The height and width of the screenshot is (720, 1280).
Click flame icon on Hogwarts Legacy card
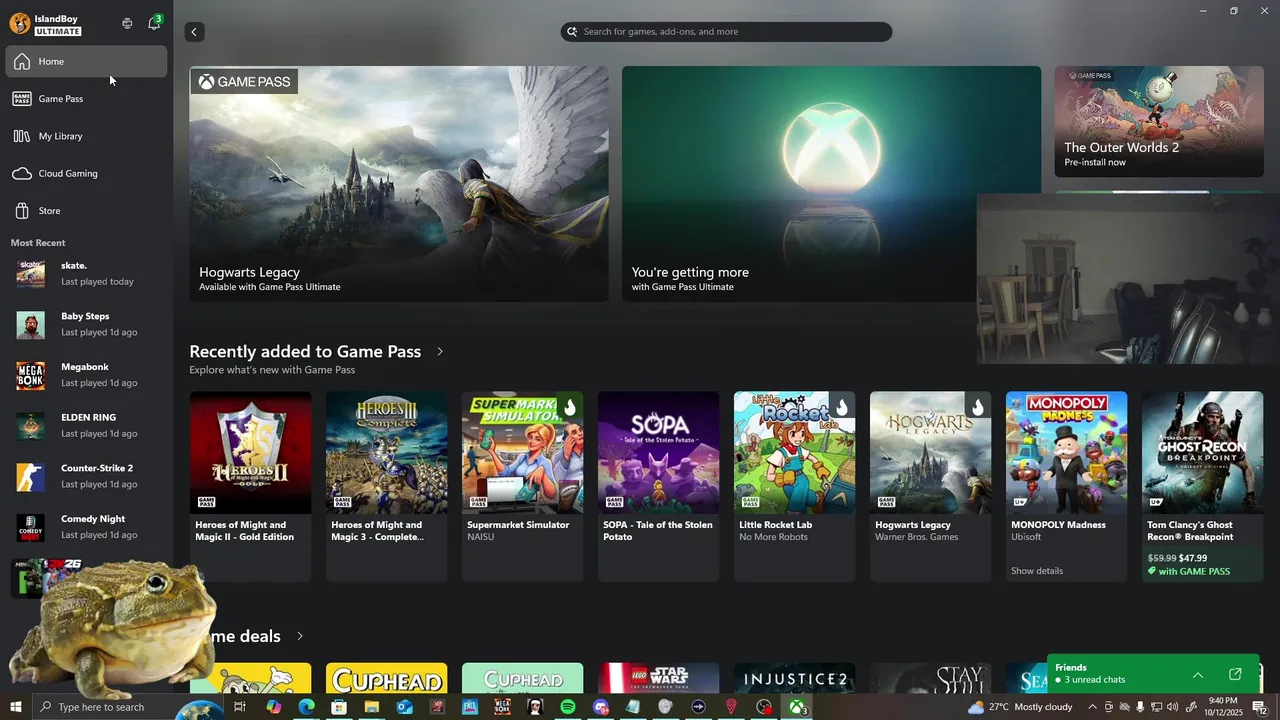[x=977, y=407]
